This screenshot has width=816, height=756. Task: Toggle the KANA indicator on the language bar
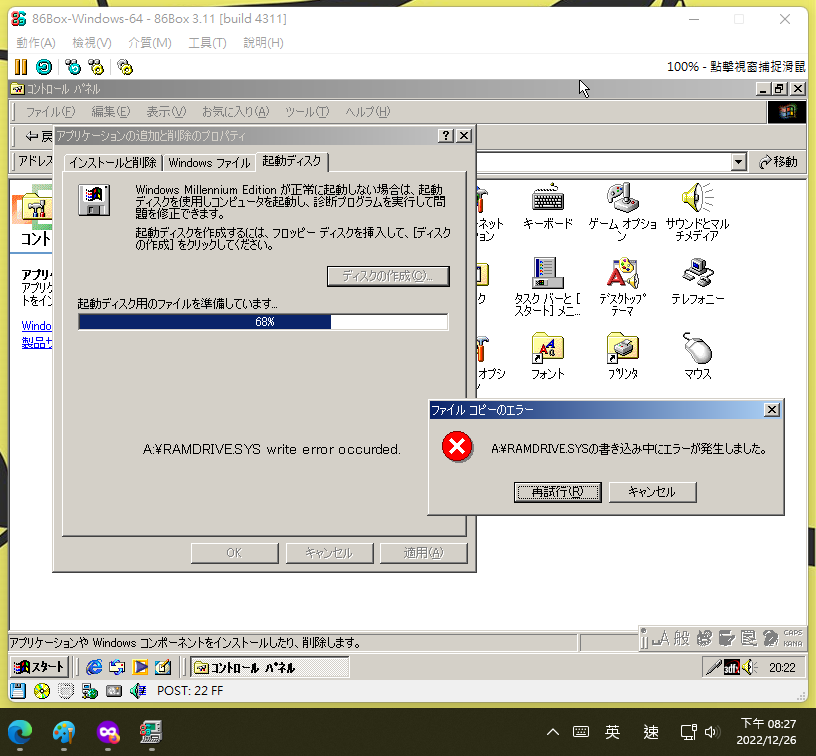tap(792, 643)
